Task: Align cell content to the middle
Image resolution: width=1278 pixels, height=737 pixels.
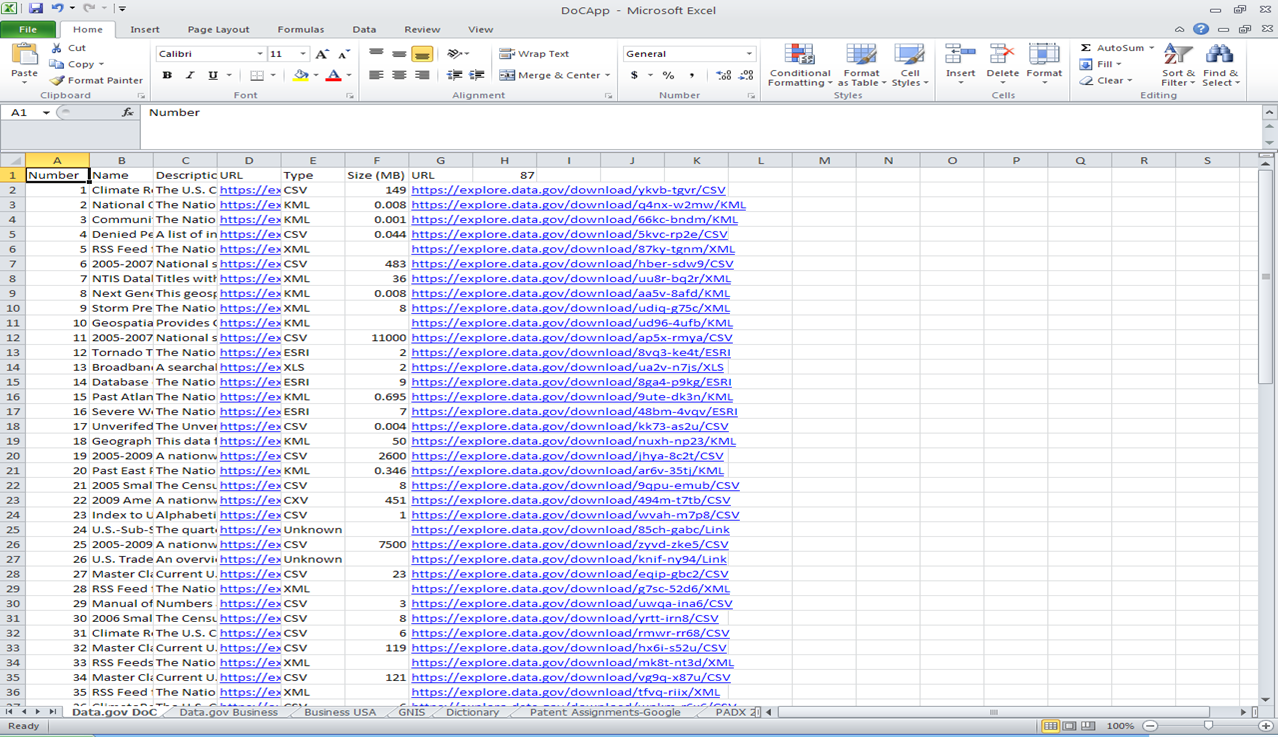Action: (x=399, y=54)
